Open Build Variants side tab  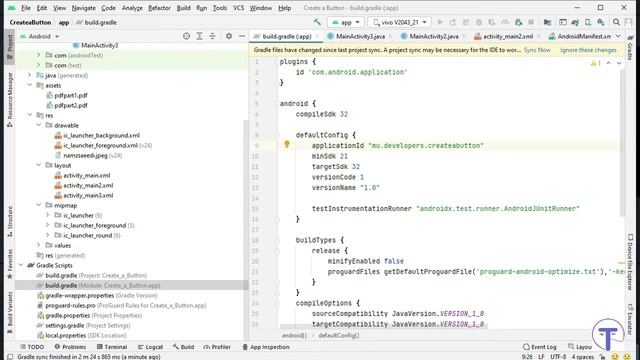pyautogui.click(x=10, y=313)
